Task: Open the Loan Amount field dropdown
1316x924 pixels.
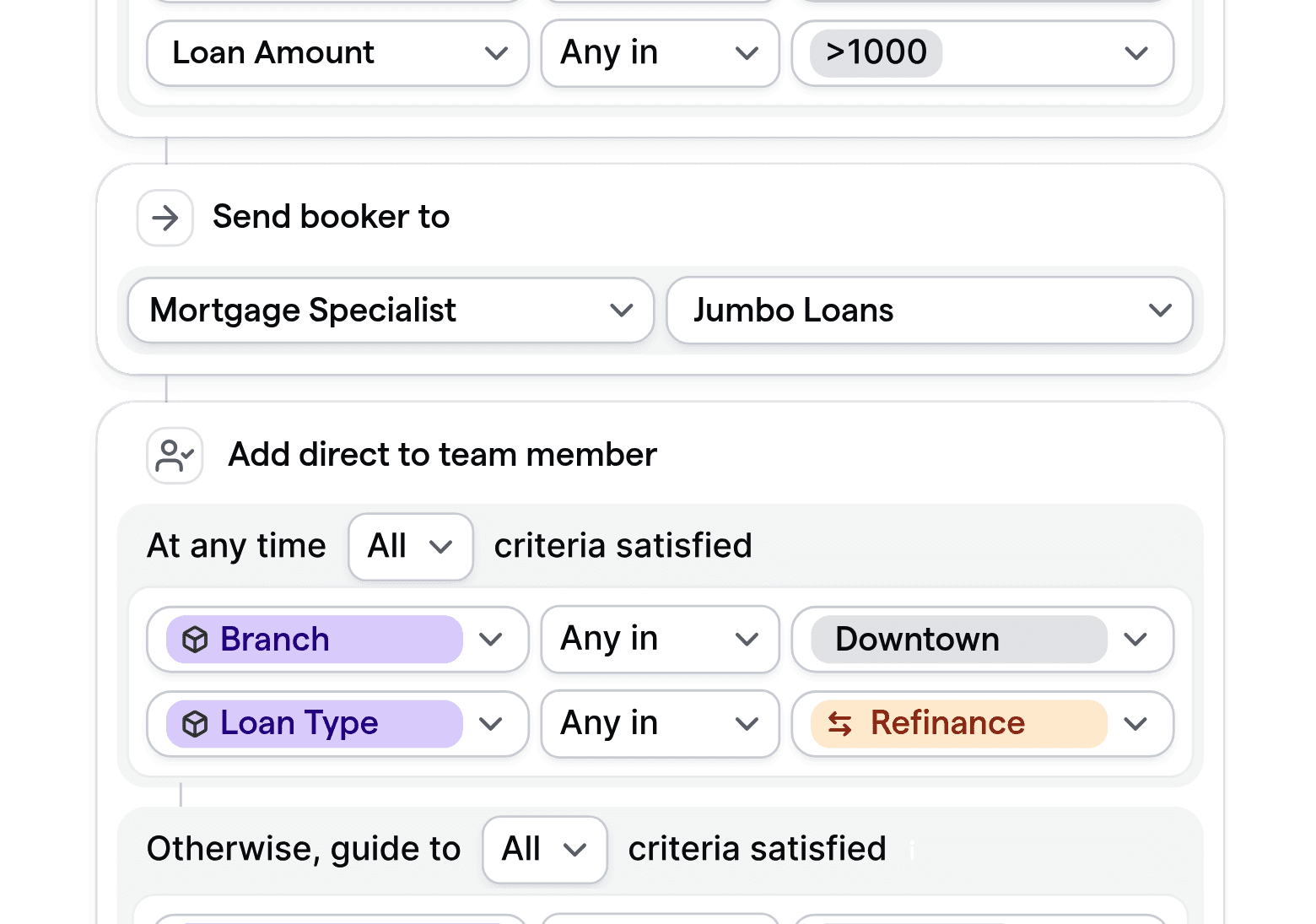Action: coord(498,53)
